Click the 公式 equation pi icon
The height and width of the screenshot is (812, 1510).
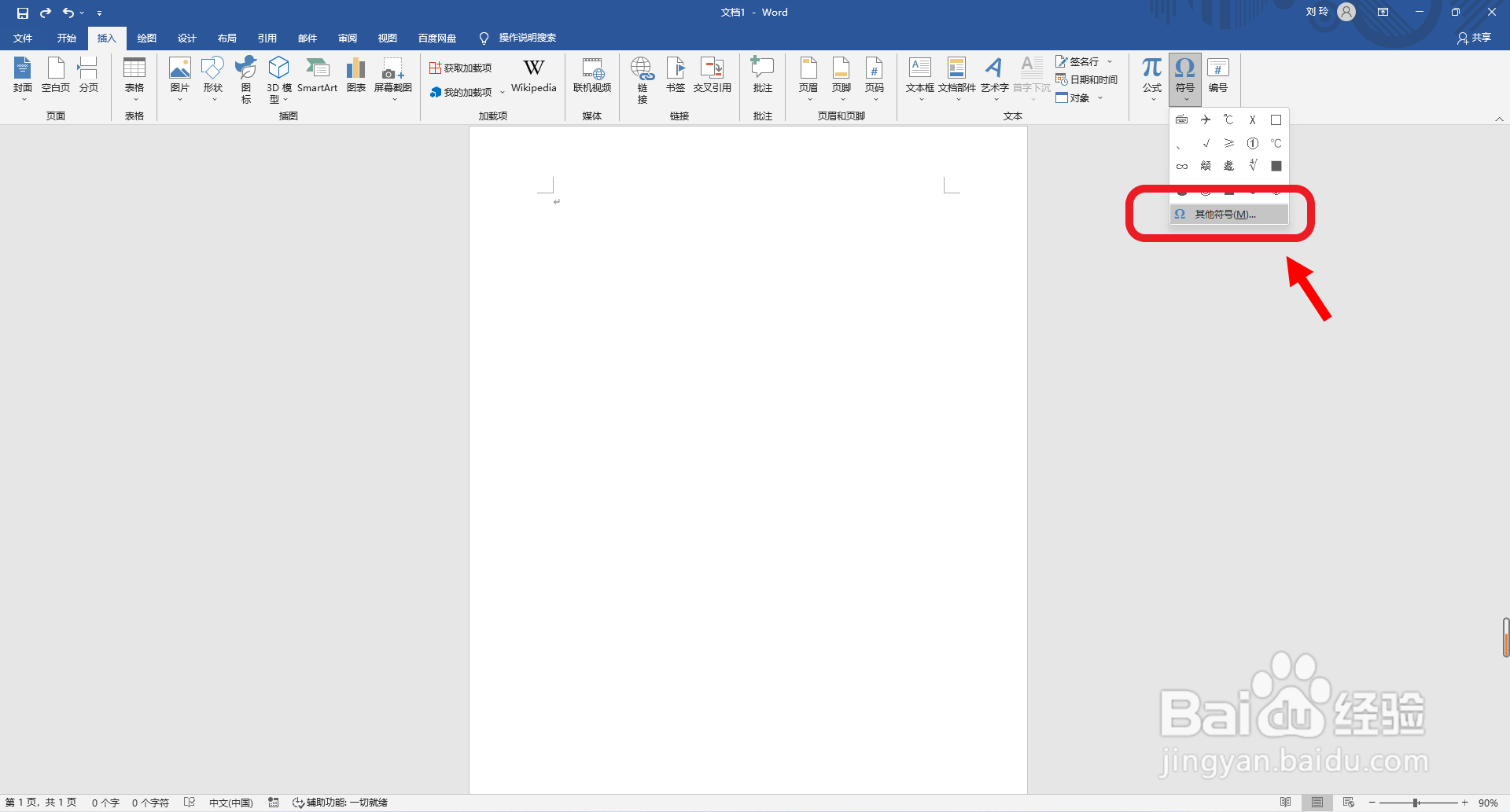(1152, 68)
